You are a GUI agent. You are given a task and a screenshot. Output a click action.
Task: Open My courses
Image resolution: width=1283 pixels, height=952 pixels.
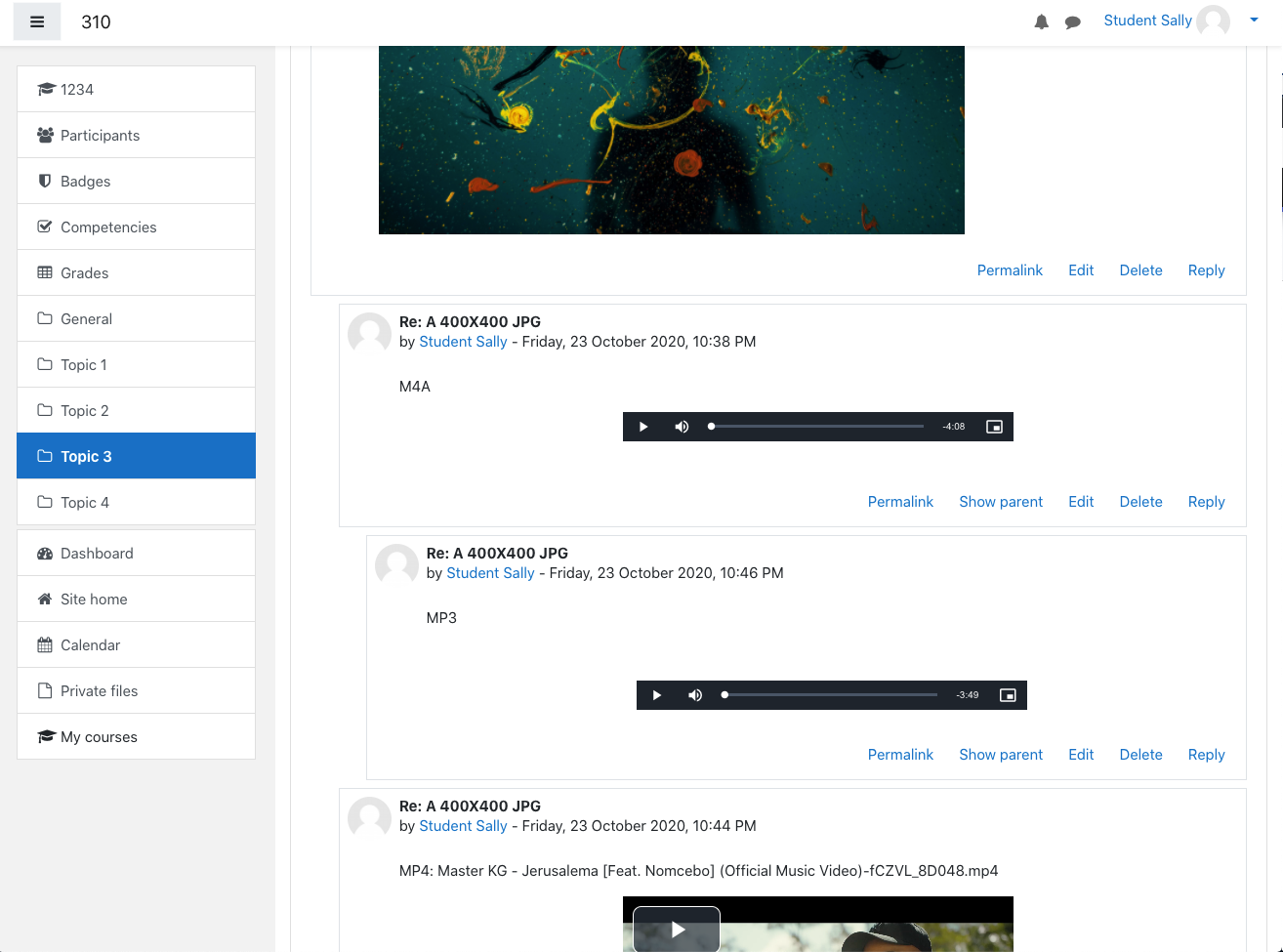pyautogui.click(x=137, y=736)
